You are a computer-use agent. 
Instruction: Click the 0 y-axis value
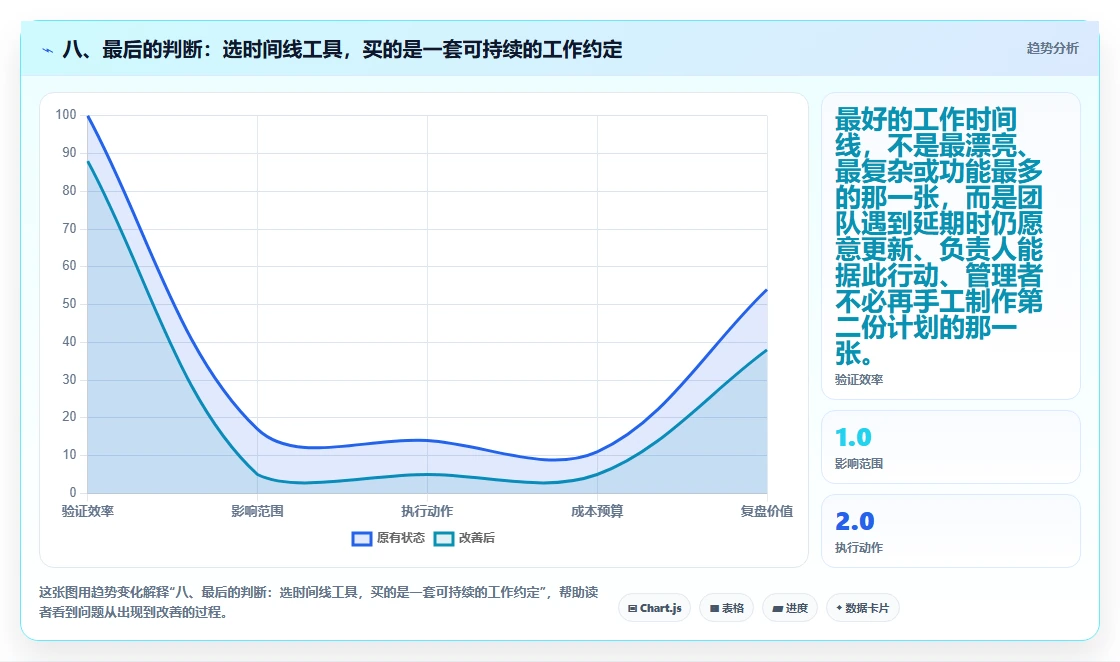(73, 492)
